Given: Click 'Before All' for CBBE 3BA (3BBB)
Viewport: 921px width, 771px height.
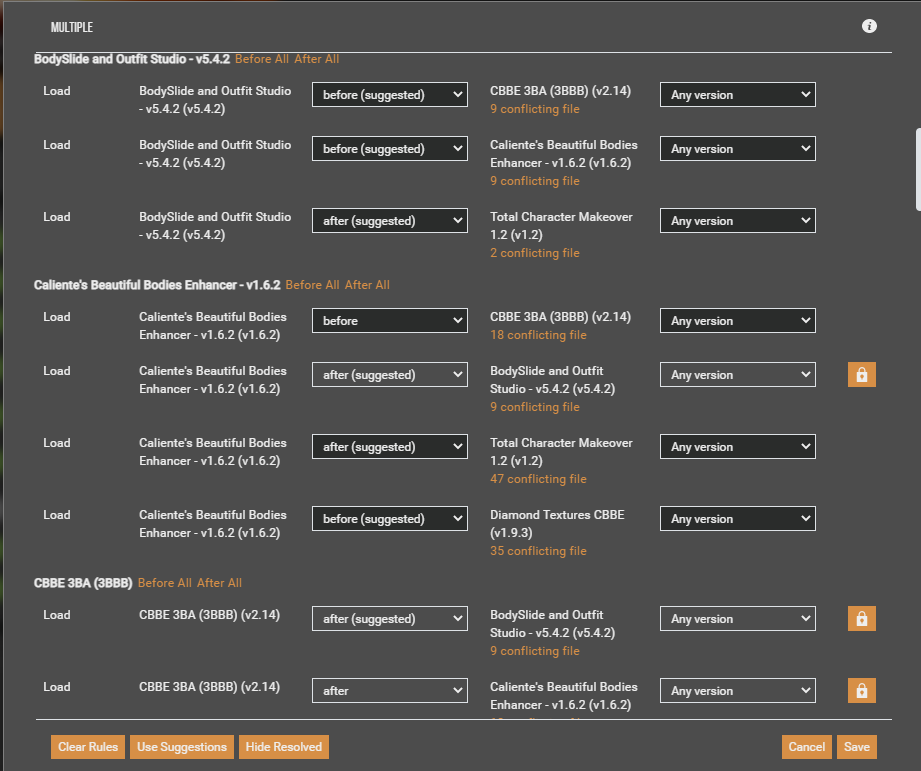Looking at the screenshot, I should [x=164, y=583].
